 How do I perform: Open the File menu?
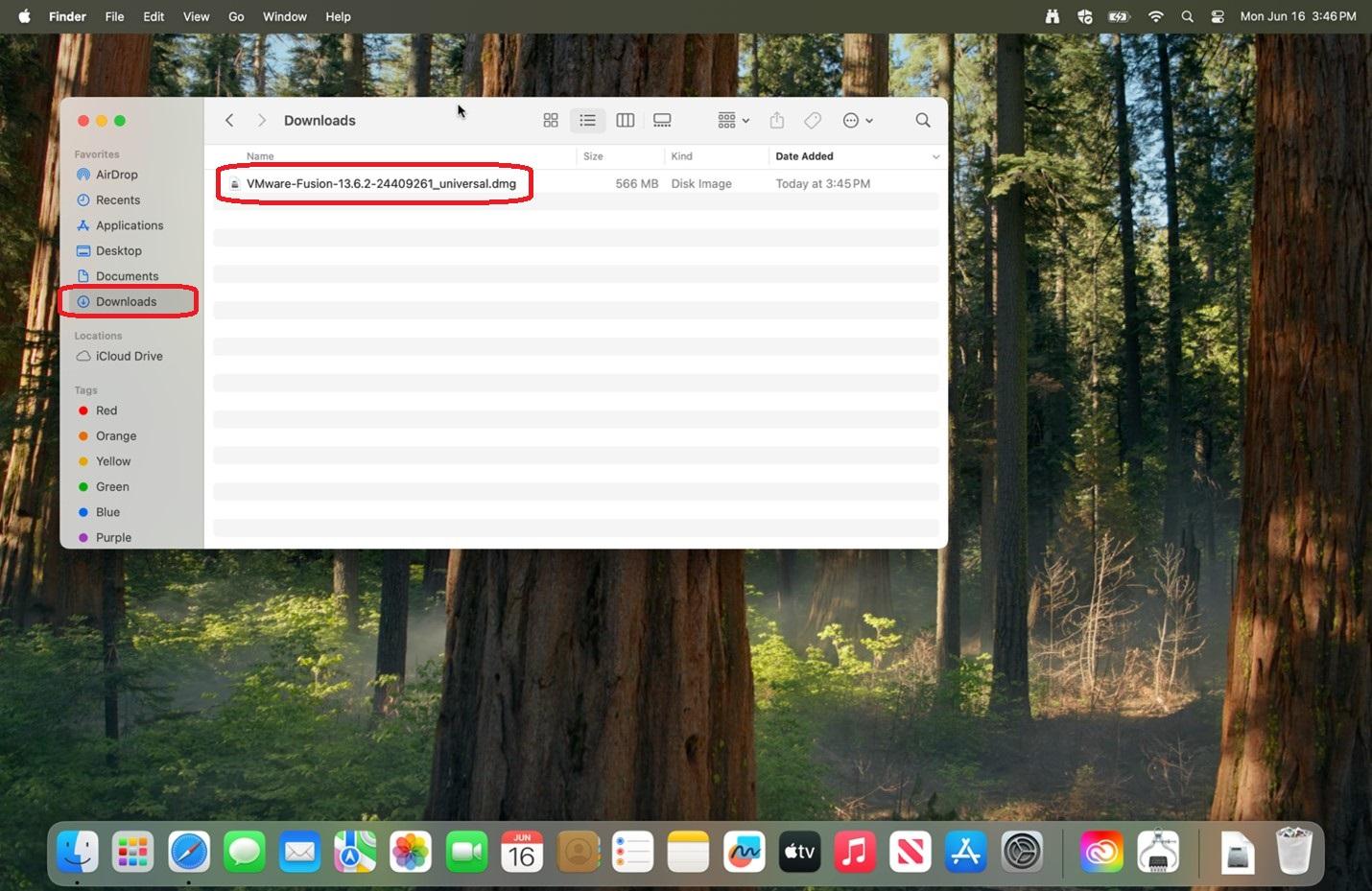[x=114, y=16]
